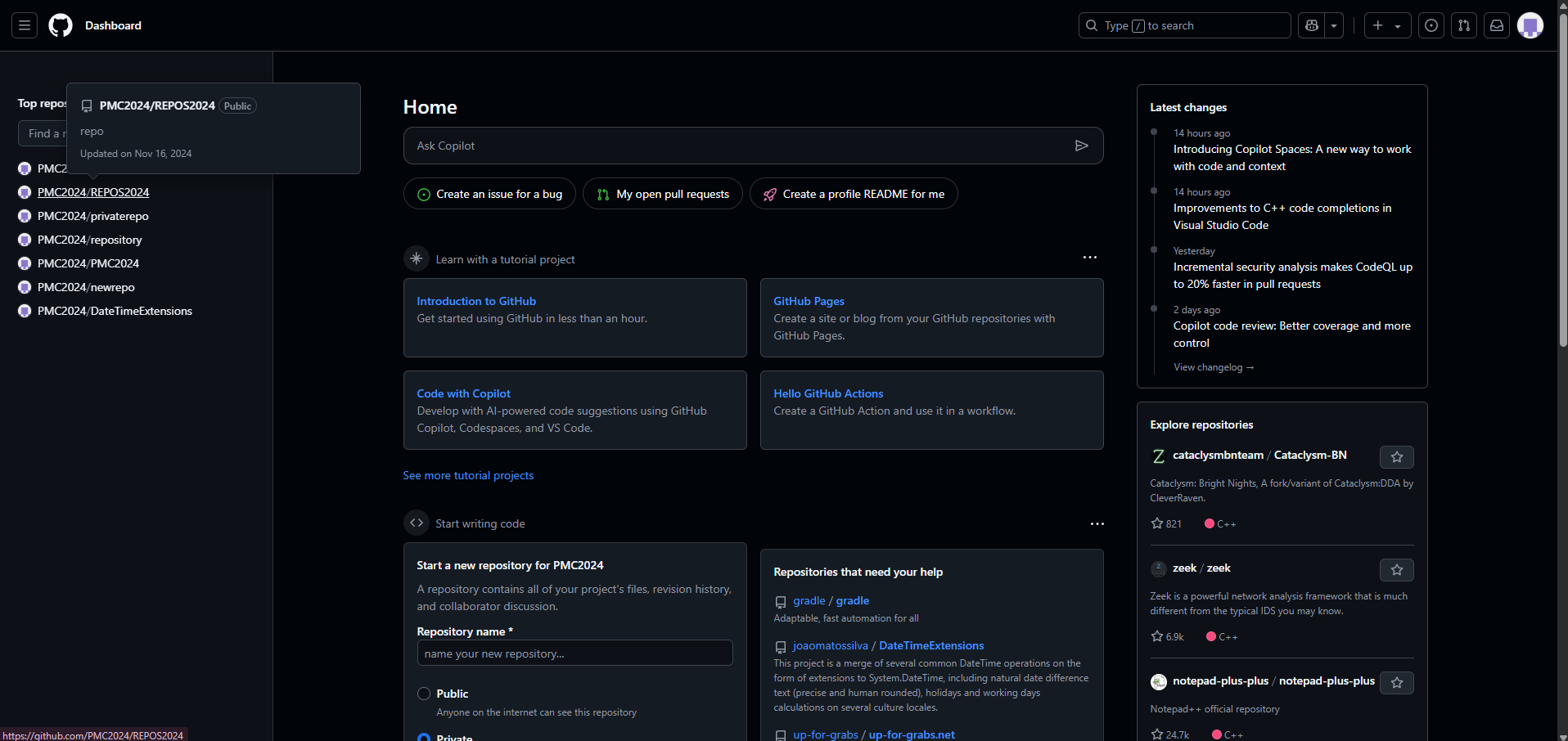
Task: Star the zeek/zeek repository
Action: (x=1396, y=570)
